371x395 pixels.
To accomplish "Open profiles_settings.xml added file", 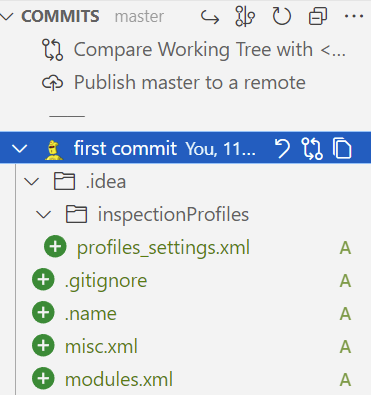I will (163, 247).
